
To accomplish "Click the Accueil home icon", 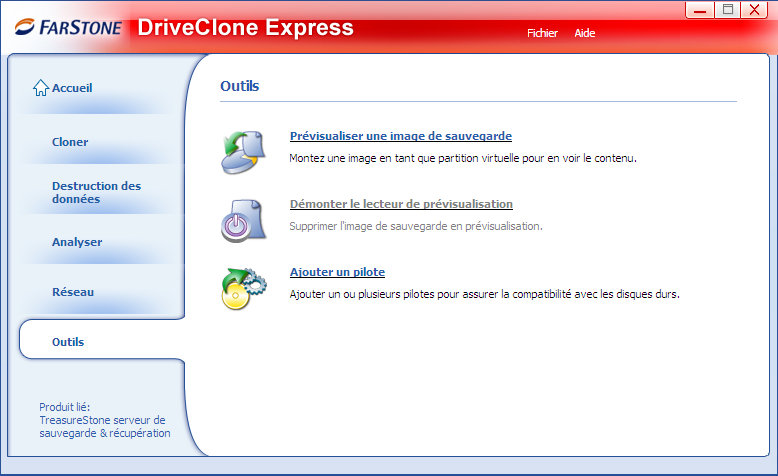I will 41,88.
